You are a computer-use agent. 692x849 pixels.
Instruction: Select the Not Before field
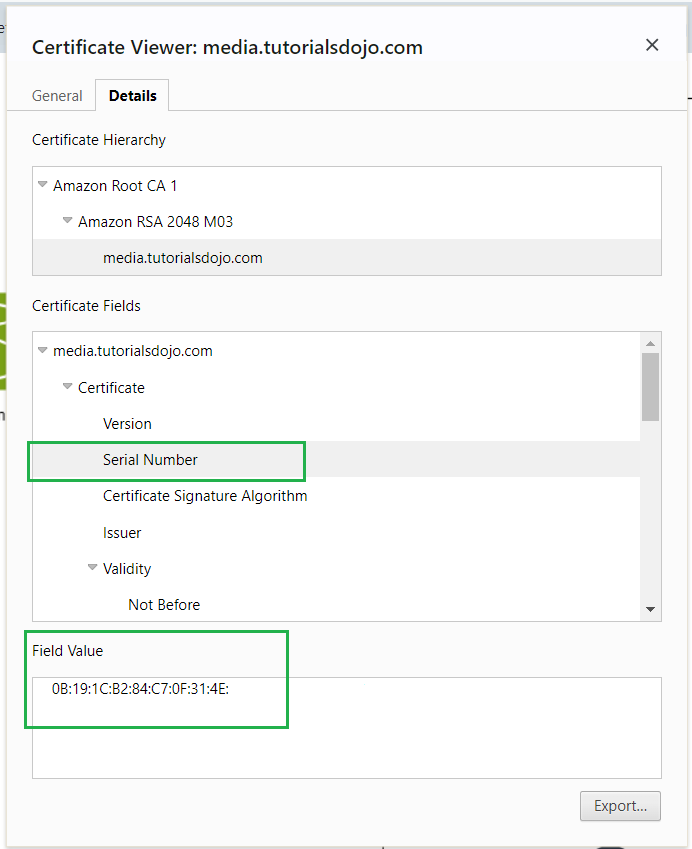click(164, 605)
